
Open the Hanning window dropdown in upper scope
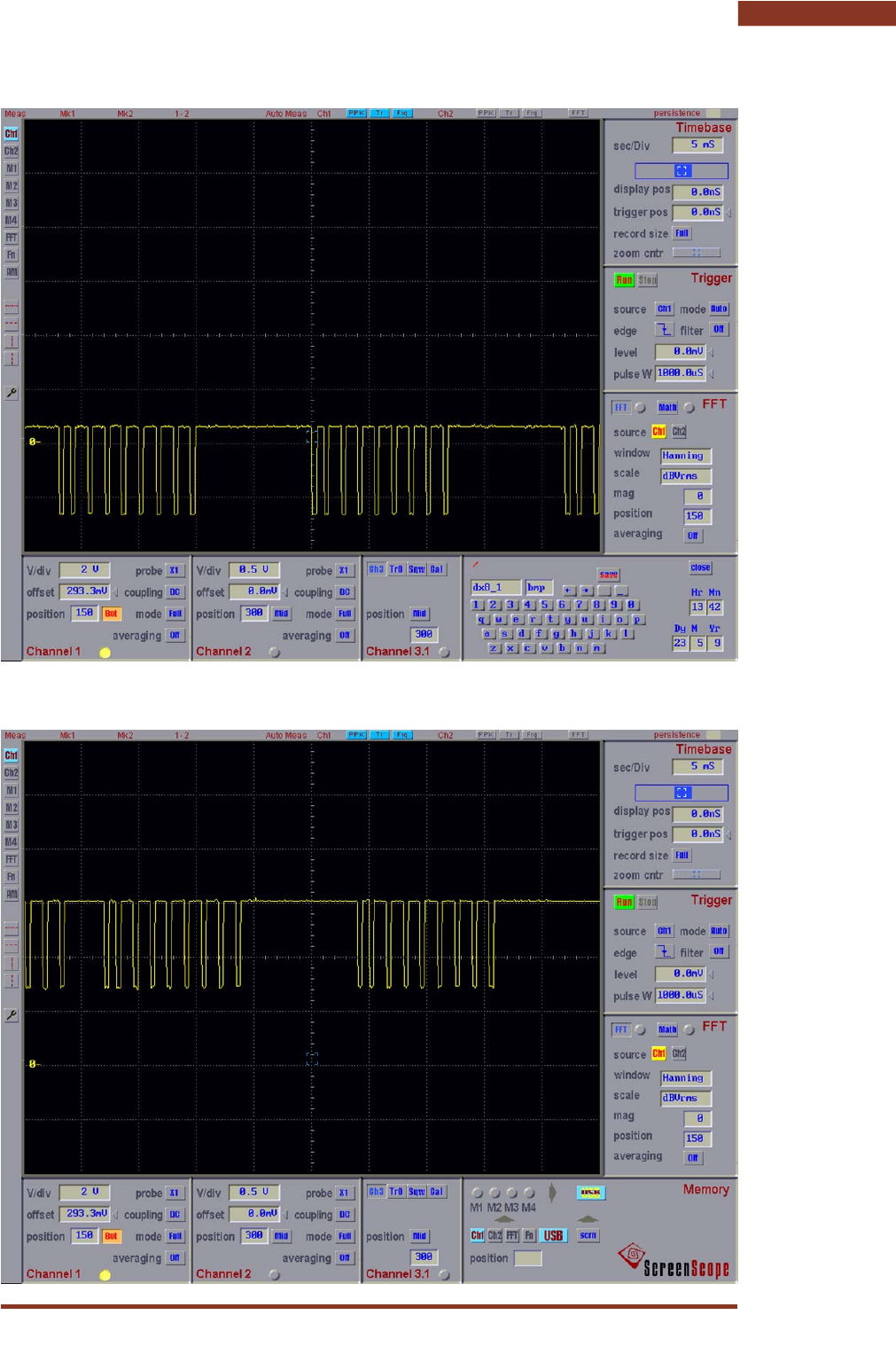pos(685,456)
